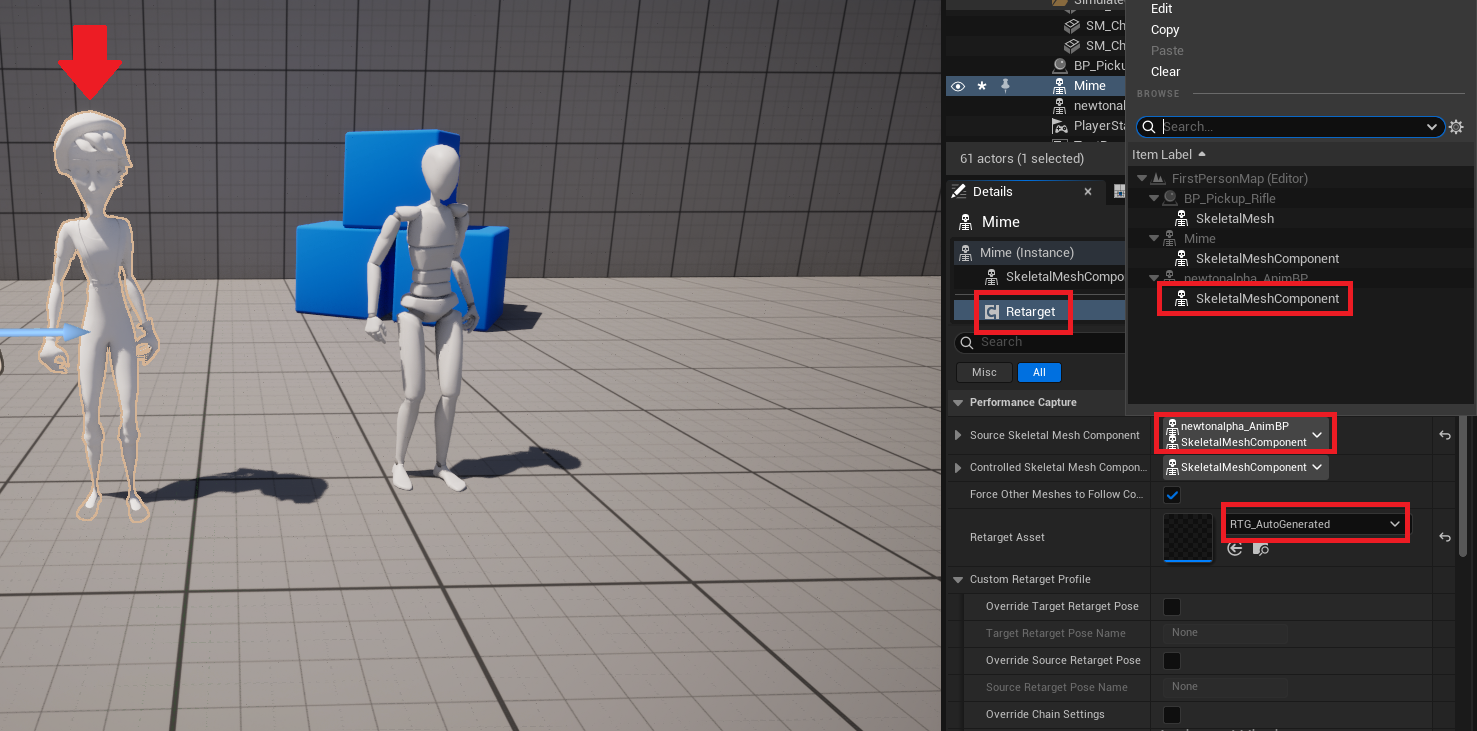Screen dimensions: 1477x731
Task: Collapse the newtonalpha_AnimBP node in picker
Action: [1153, 278]
